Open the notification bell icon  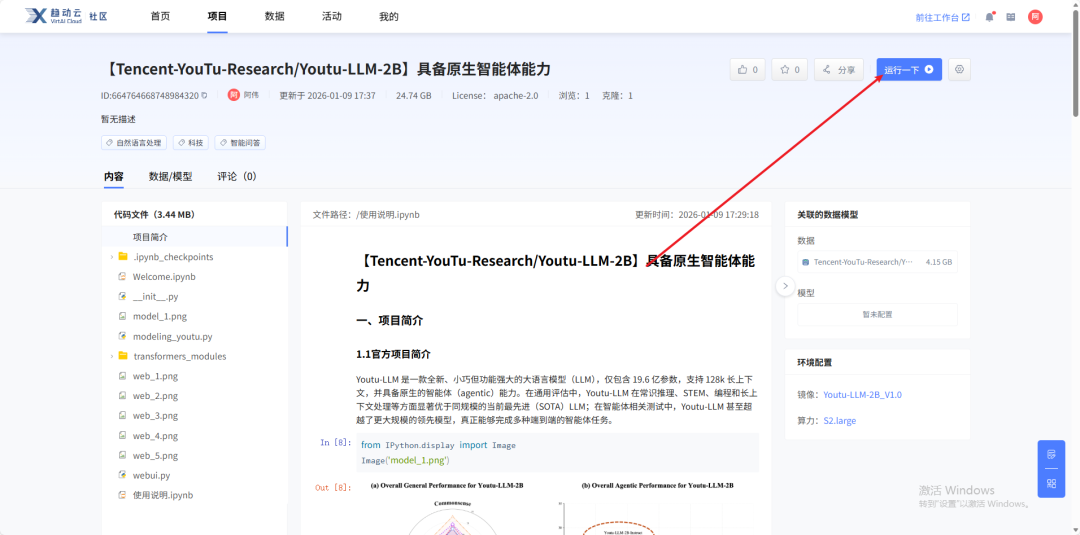[989, 17]
